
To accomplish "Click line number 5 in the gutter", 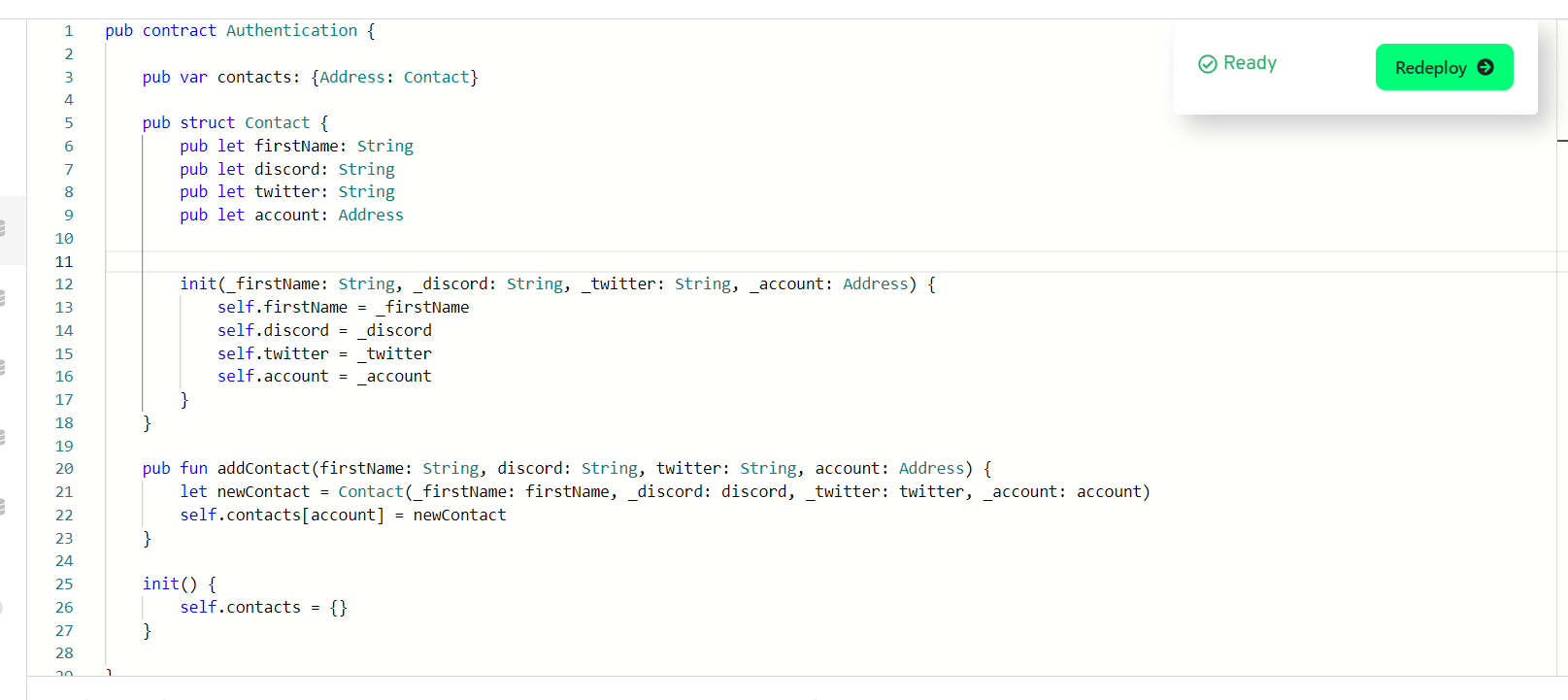I will (x=69, y=123).
